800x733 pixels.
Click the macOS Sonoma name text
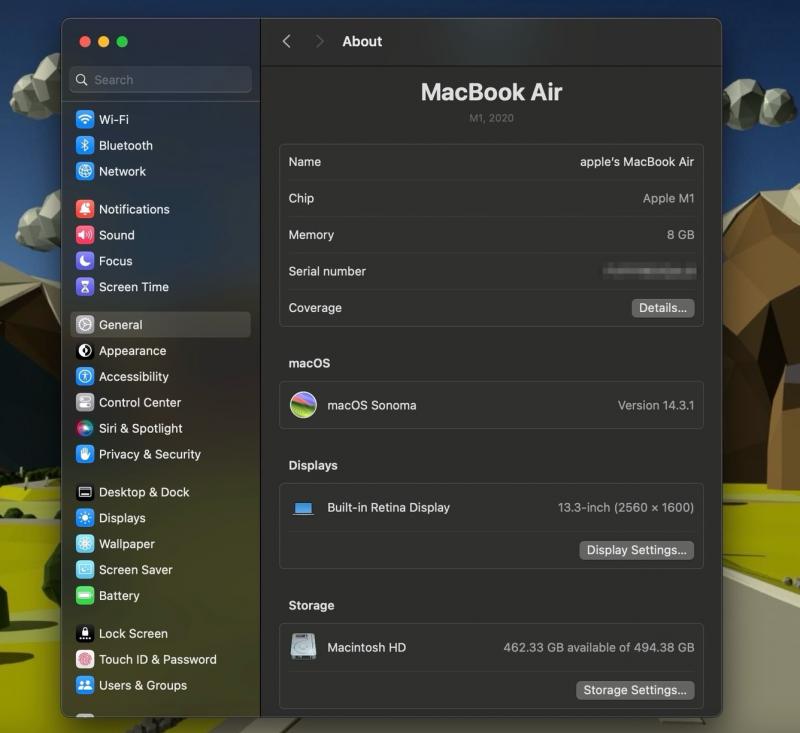(371, 406)
